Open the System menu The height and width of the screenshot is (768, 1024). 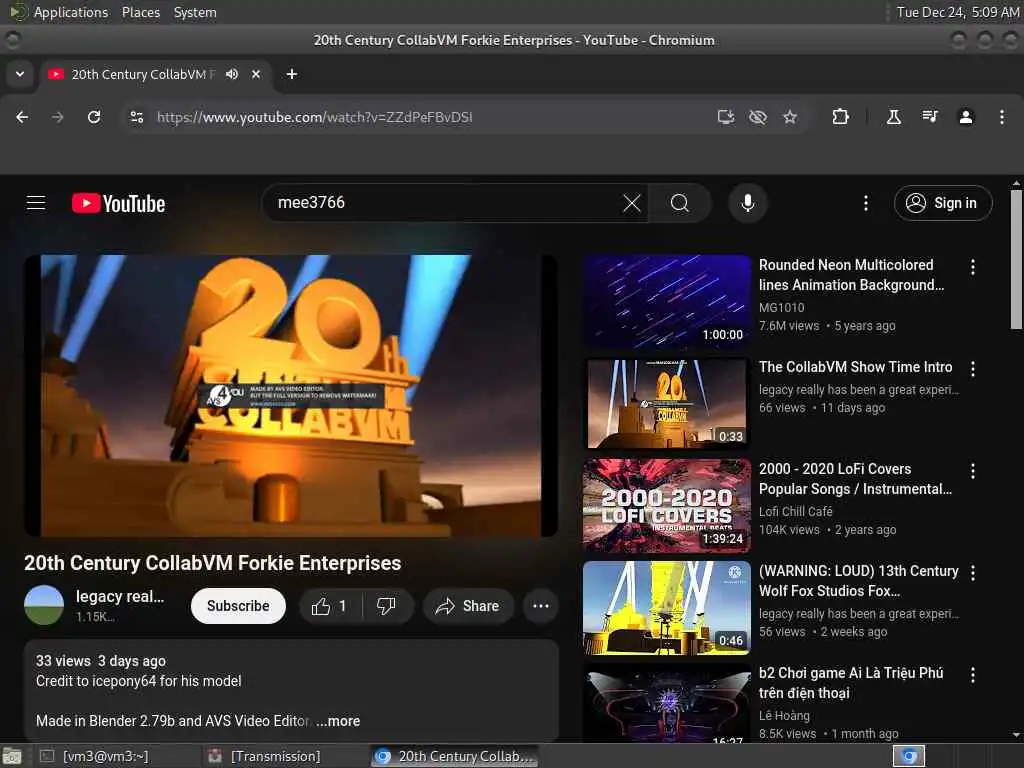click(195, 12)
